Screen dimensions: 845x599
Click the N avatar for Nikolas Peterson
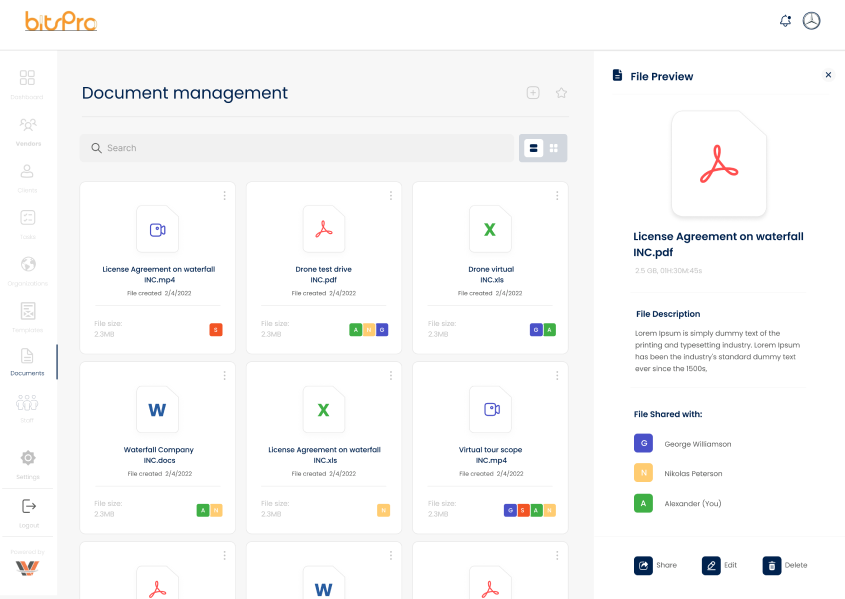point(643,473)
